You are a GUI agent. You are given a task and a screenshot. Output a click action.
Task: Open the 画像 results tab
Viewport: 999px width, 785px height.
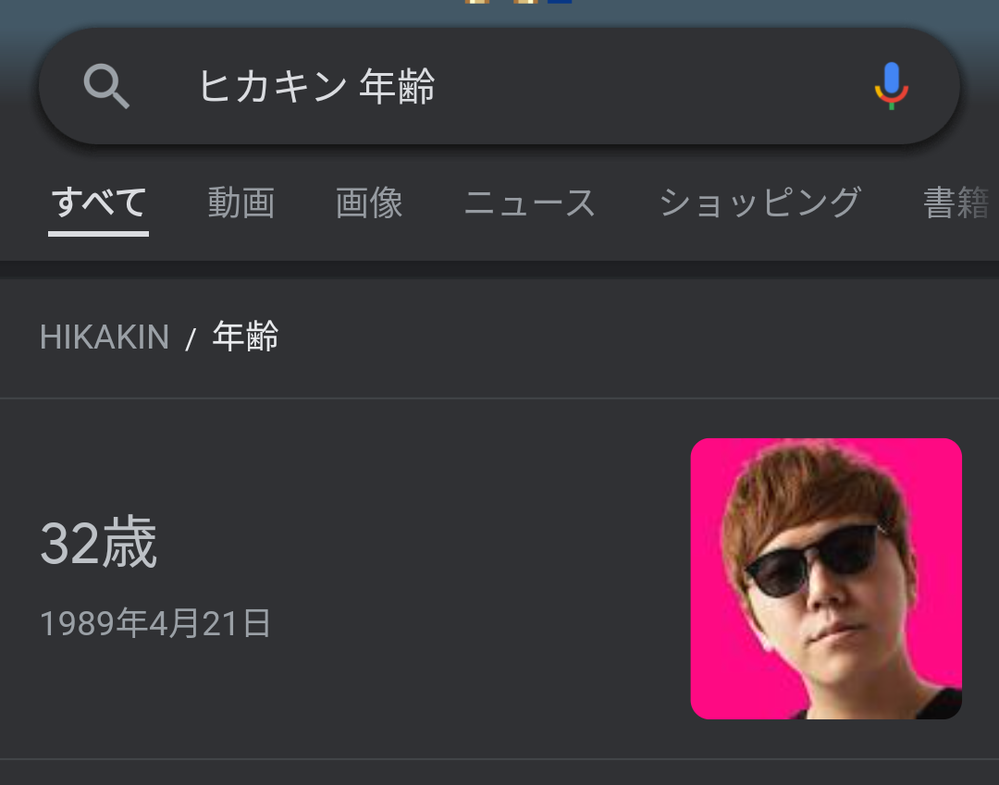(370, 203)
